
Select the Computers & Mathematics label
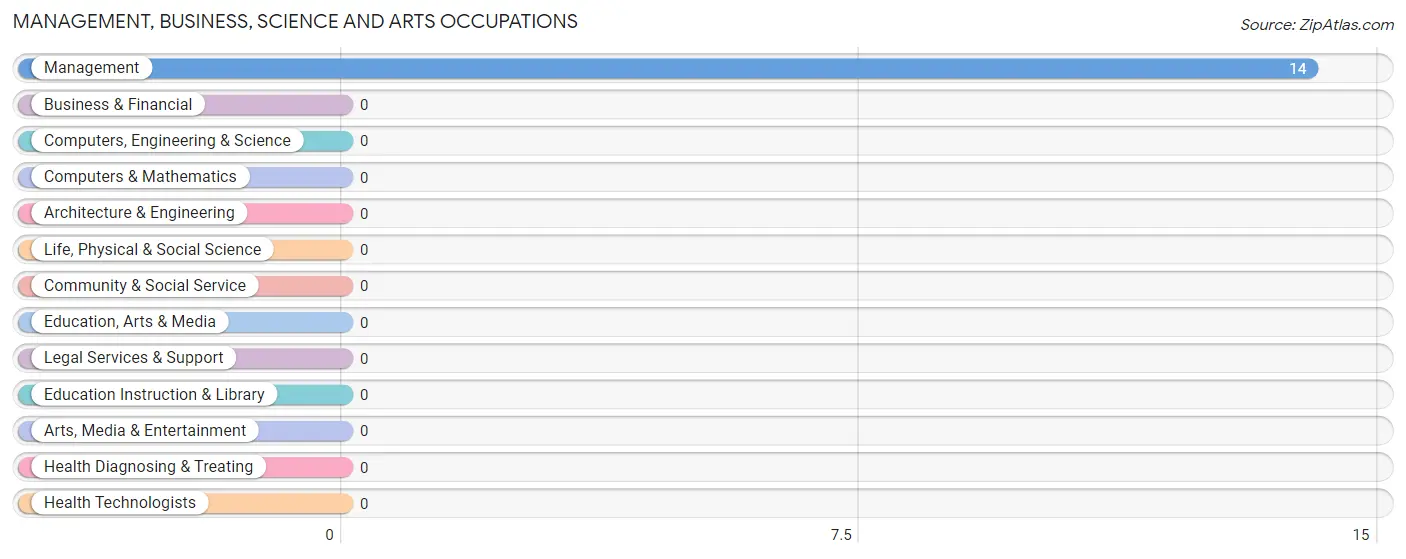tap(140, 177)
